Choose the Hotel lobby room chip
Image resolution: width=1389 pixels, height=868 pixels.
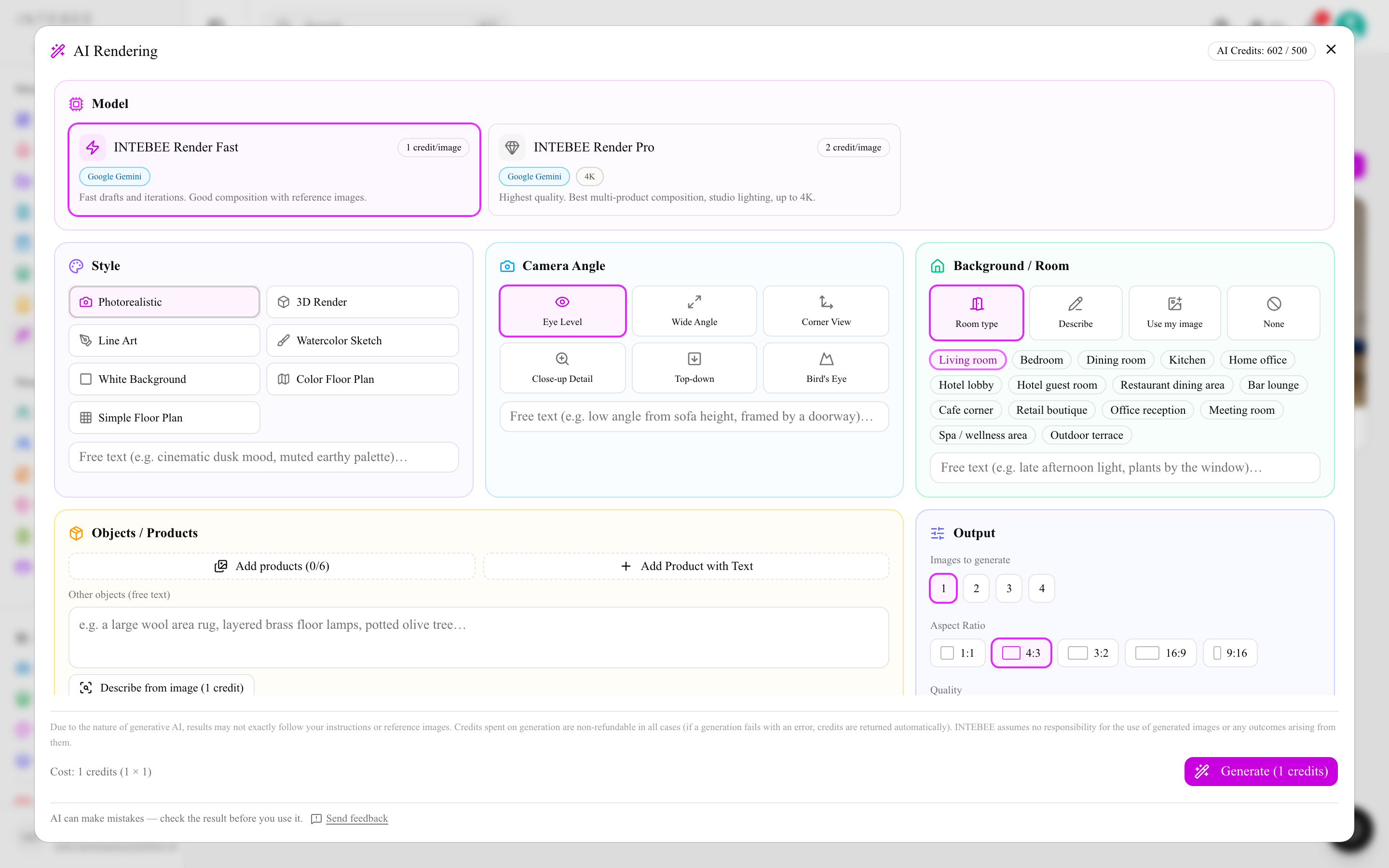tap(966, 385)
